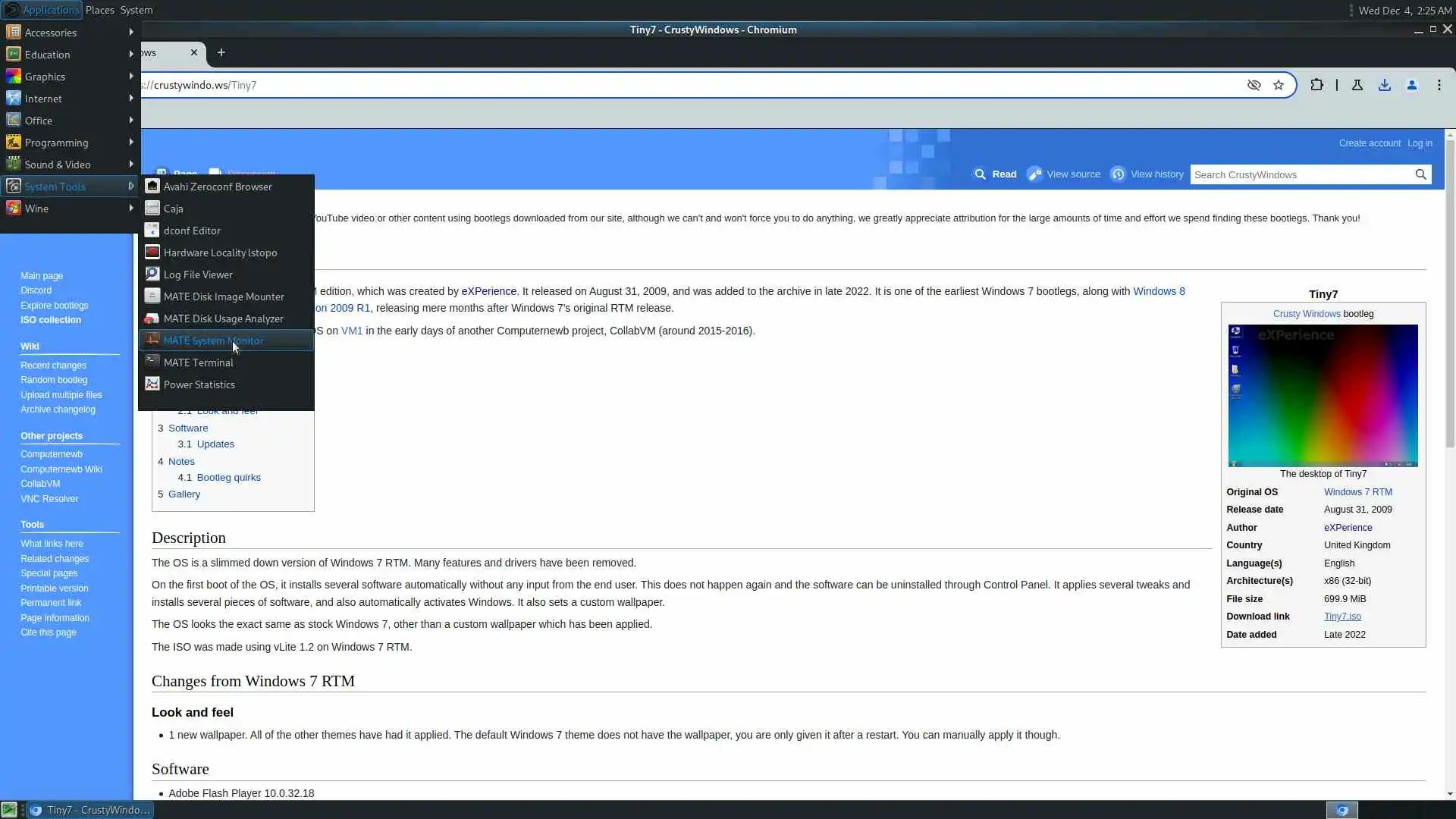Screen dimensions: 1456x819
Task: Open the Windows 7 RTM link
Action: click(x=1357, y=492)
